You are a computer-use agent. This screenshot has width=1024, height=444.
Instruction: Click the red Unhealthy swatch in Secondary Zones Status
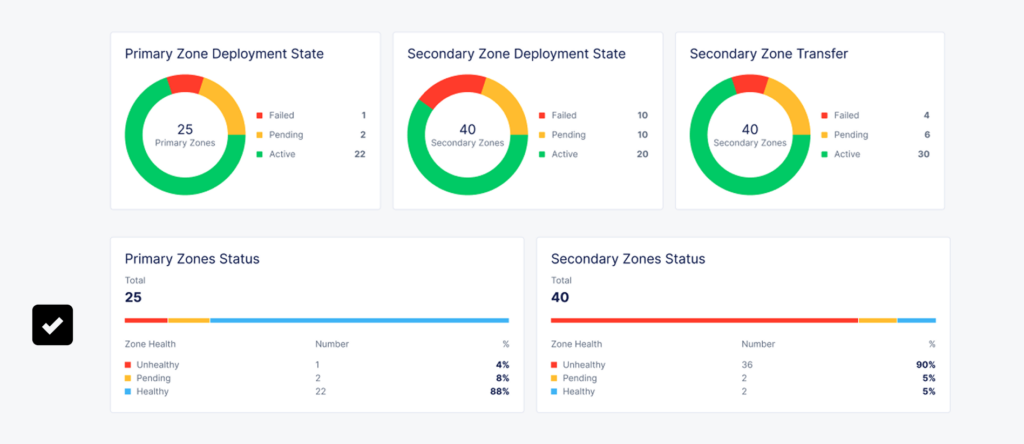point(554,365)
